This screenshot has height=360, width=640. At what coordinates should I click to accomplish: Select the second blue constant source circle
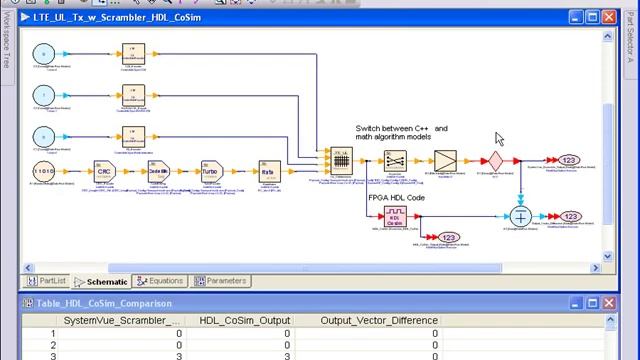44,96
